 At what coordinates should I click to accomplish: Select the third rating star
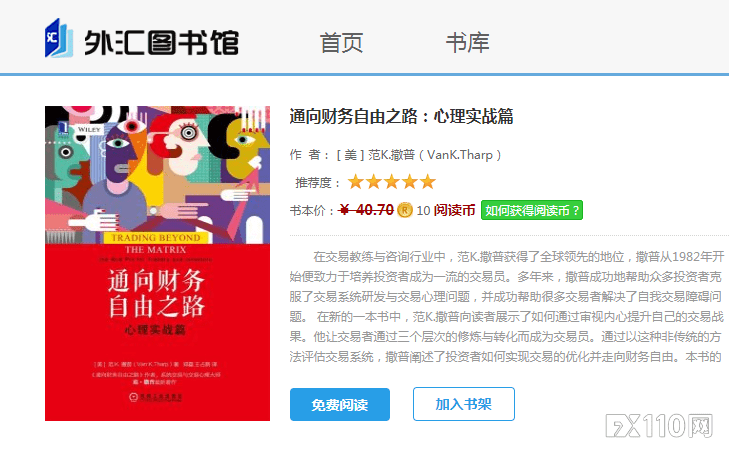click(391, 182)
